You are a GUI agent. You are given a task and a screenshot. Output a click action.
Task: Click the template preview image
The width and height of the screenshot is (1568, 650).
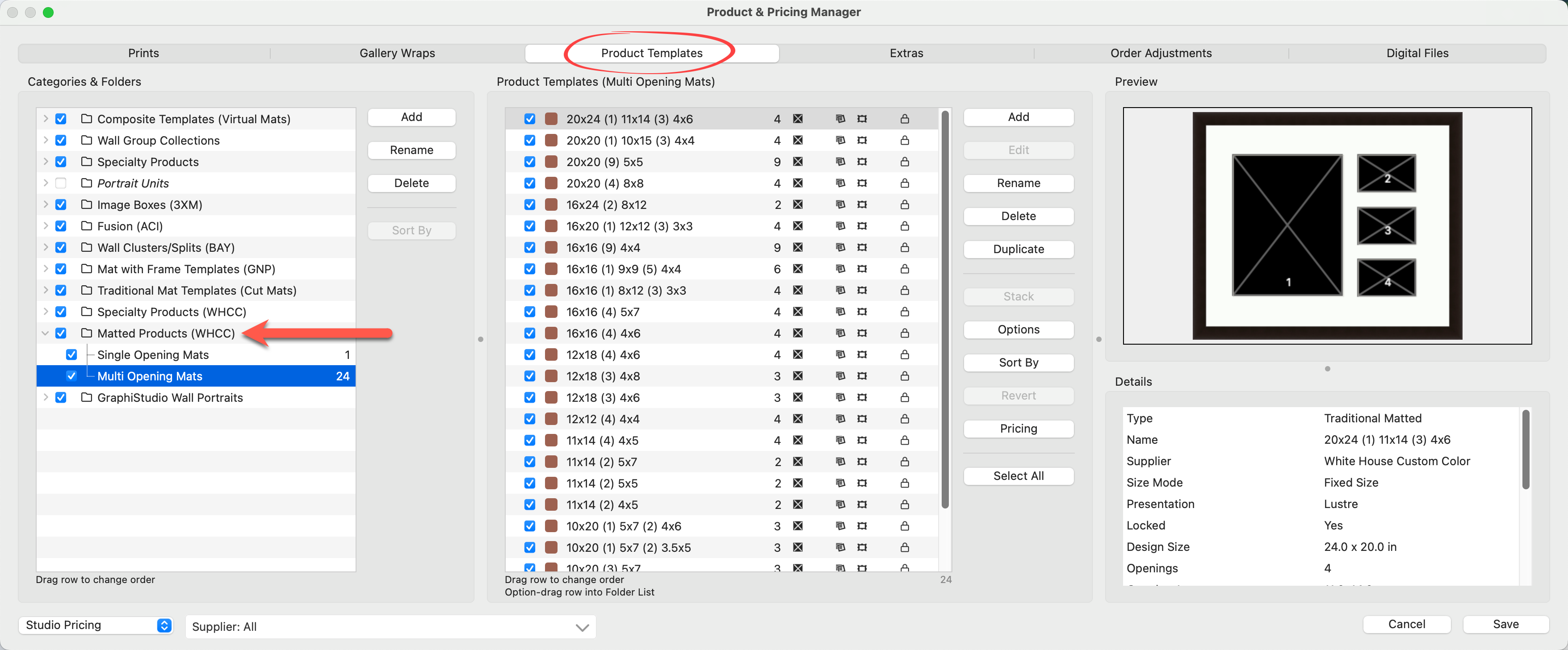(x=1326, y=225)
